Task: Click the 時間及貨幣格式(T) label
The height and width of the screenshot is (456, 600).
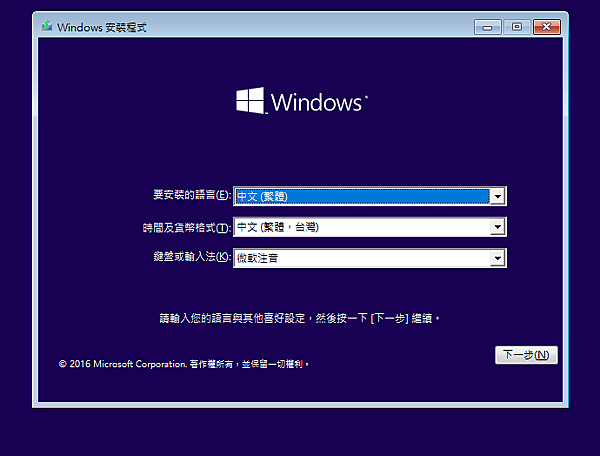Action: pyautogui.click(x=187, y=228)
